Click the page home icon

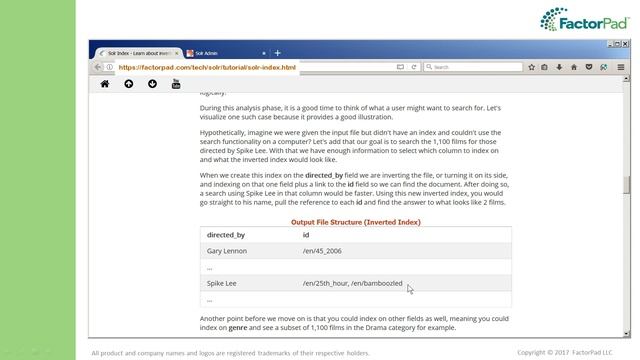(104, 84)
